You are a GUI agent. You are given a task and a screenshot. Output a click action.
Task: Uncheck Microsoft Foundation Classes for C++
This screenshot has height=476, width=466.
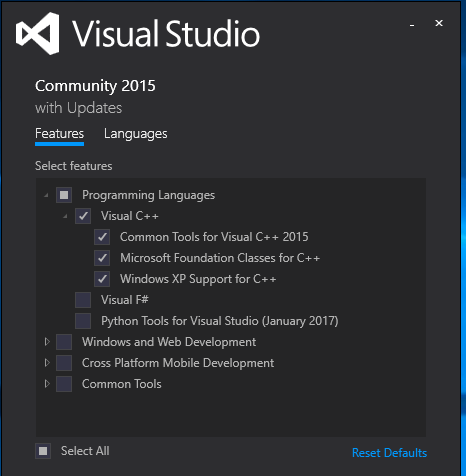pos(102,258)
